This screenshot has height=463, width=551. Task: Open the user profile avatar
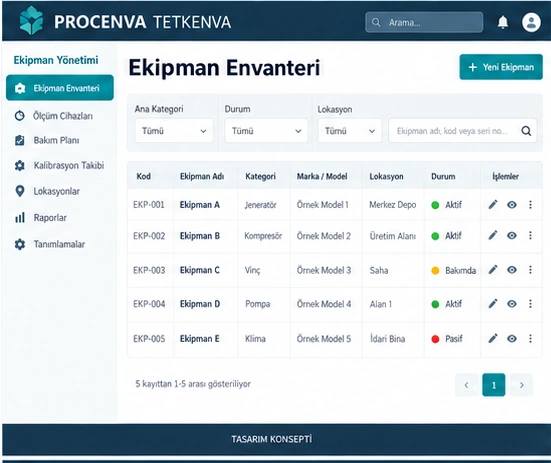pos(531,22)
